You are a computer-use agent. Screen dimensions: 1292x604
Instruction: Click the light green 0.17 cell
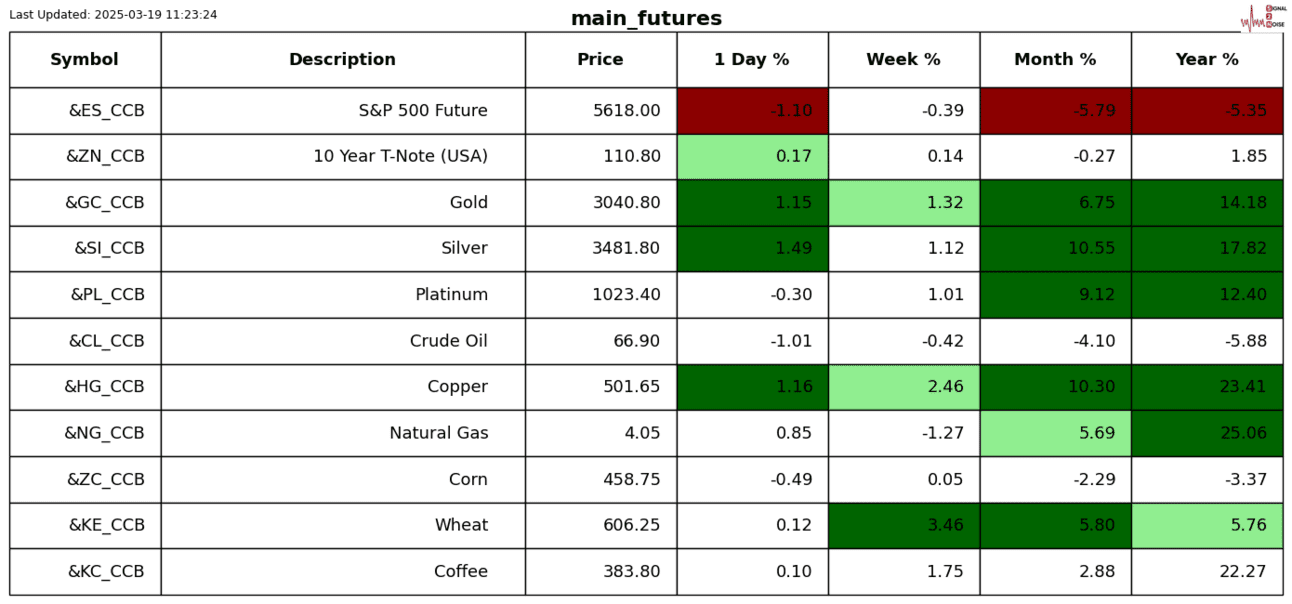coord(752,157)
